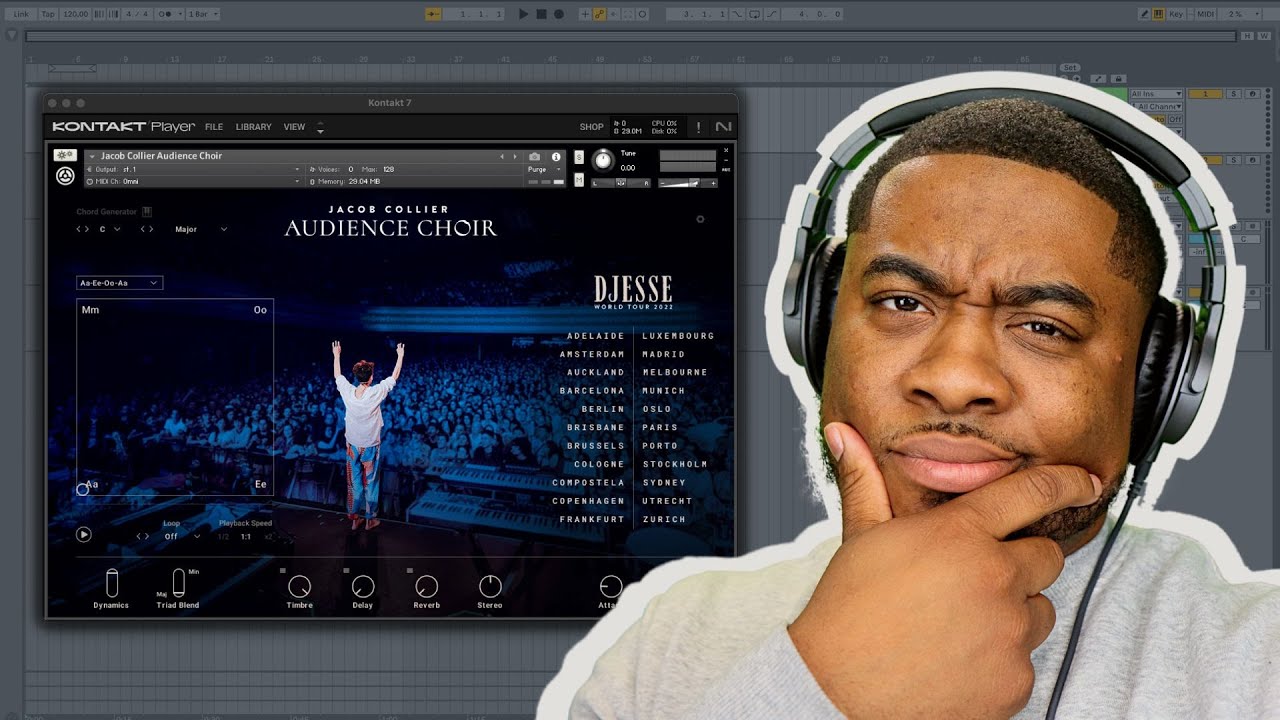Viewport: 1280px width, 720px height.
Task: Go to previous instrument with left arrow
Action: pos(503,157)
